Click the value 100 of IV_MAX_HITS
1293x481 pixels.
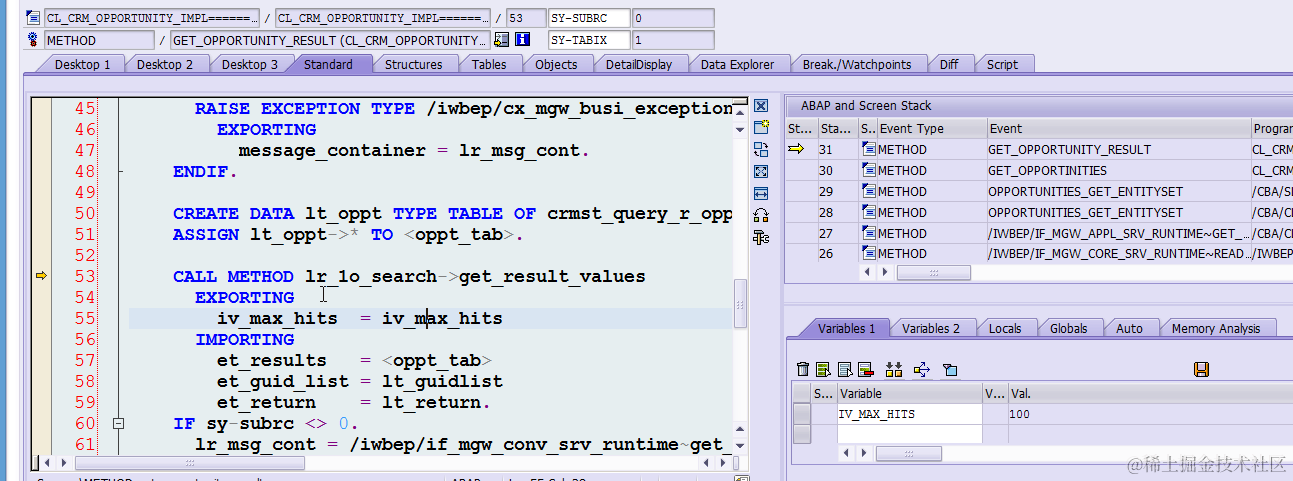(x=1020, y=414)
